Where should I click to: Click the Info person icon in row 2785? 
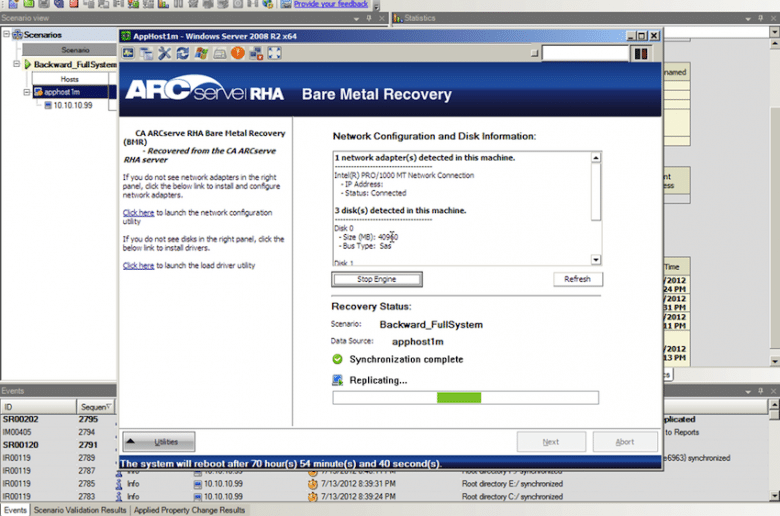pos(119,483)
